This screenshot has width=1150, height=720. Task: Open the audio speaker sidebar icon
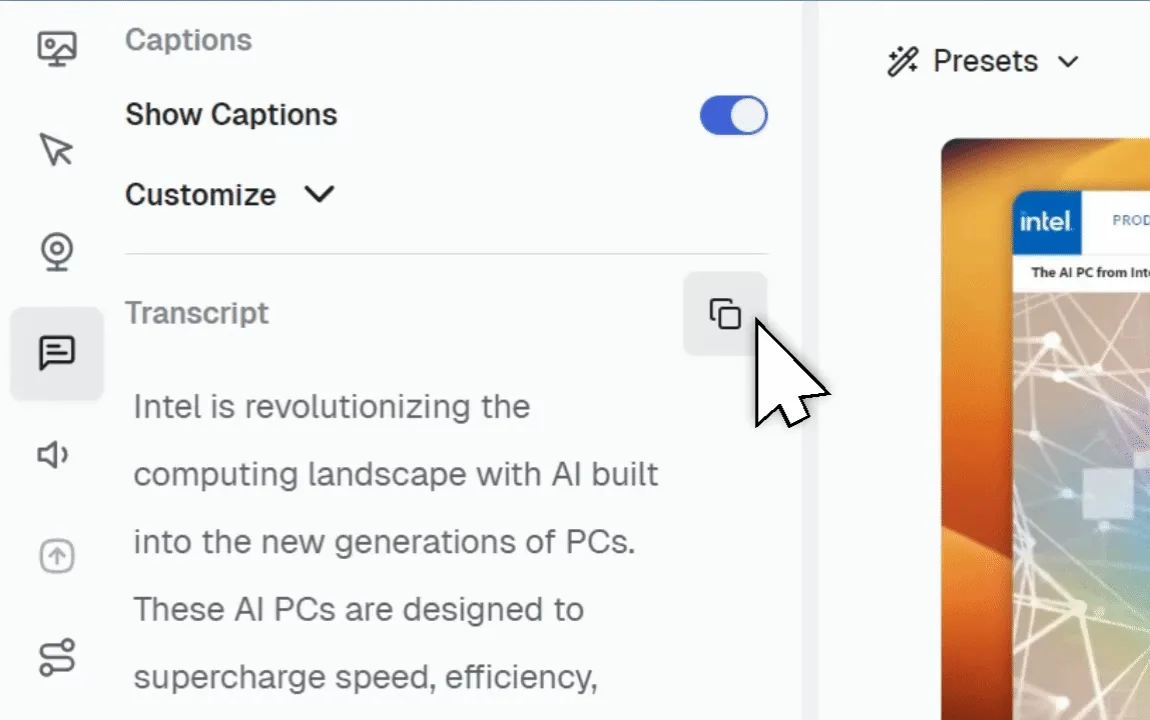point(54,456)
